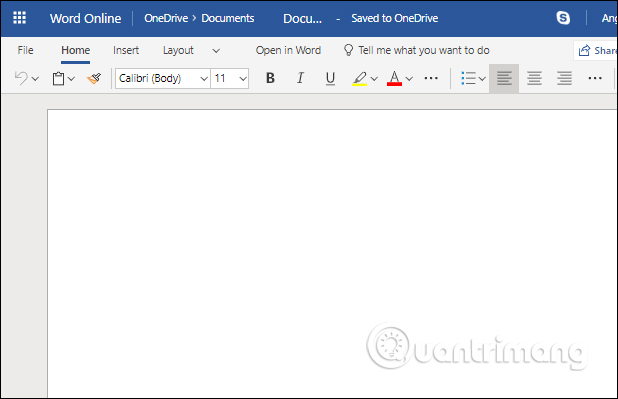Rename the document title Docu...
This screenshot has height=399, width=618.
pyautogui.click(x=302, y=19)
